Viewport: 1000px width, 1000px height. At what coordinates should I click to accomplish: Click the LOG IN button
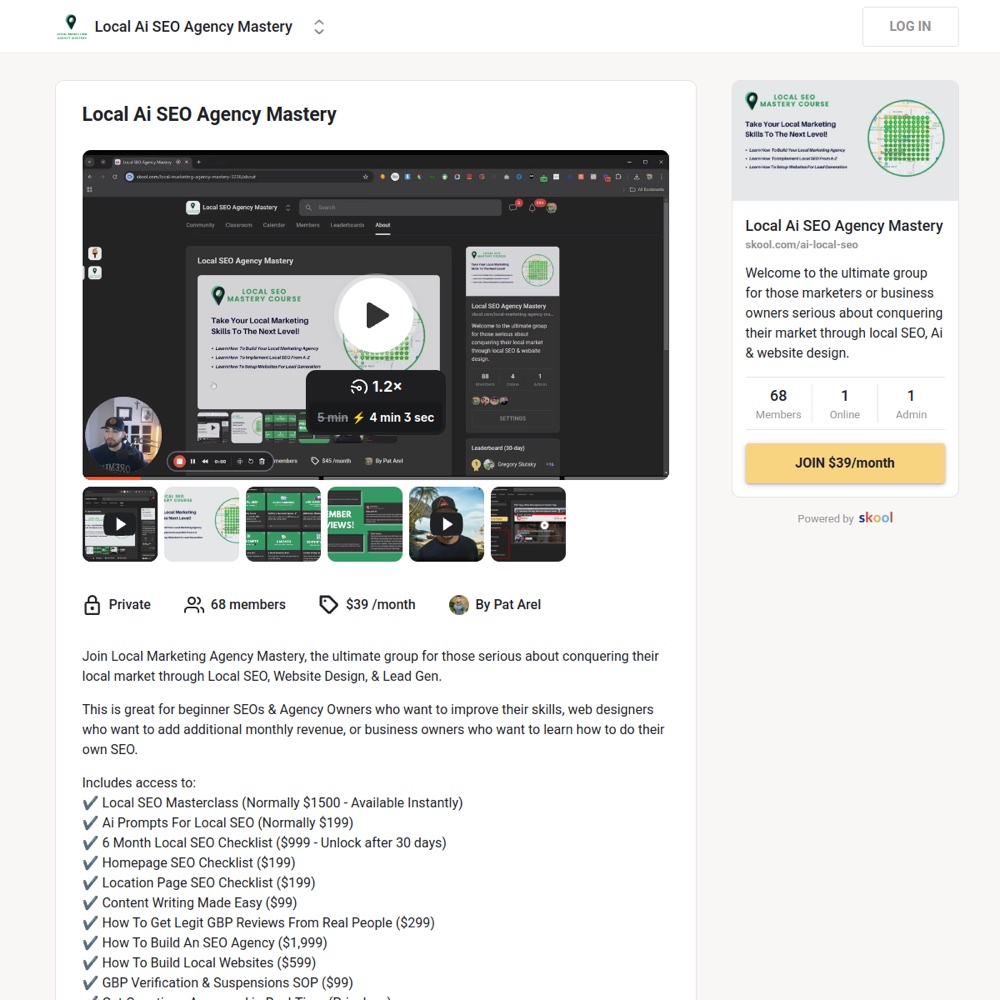[x=910, y=27]
